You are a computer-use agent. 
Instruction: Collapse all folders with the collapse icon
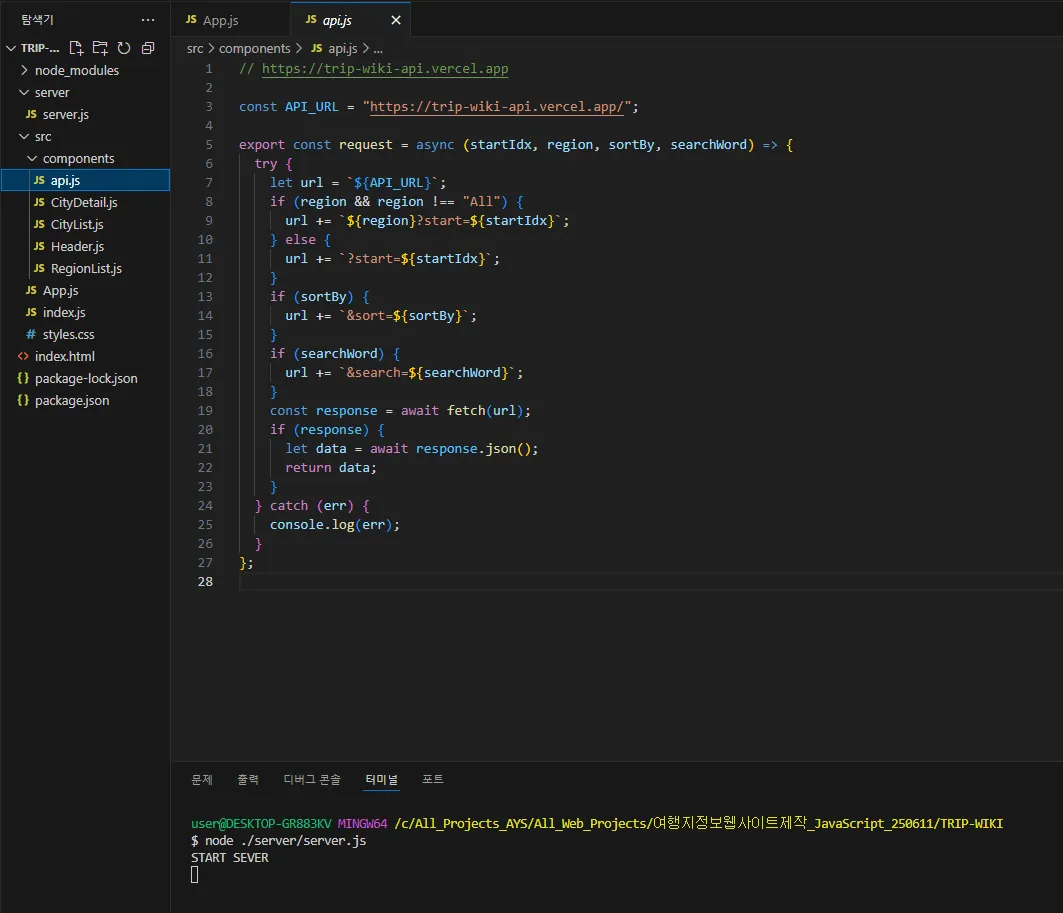(x=148, y=48)
